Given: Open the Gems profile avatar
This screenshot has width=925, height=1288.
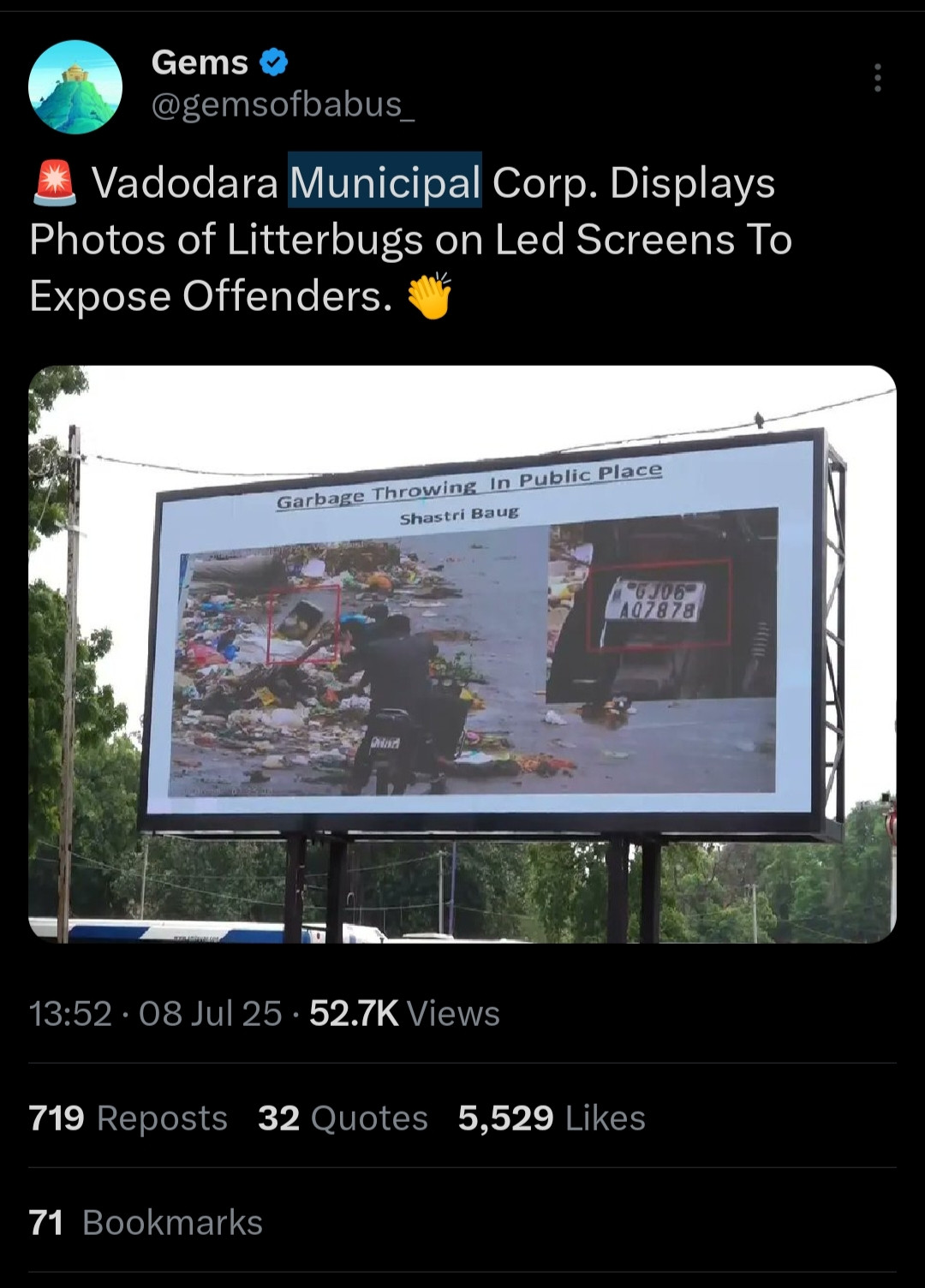Looking at the screenshot, I should pos(75,86).
